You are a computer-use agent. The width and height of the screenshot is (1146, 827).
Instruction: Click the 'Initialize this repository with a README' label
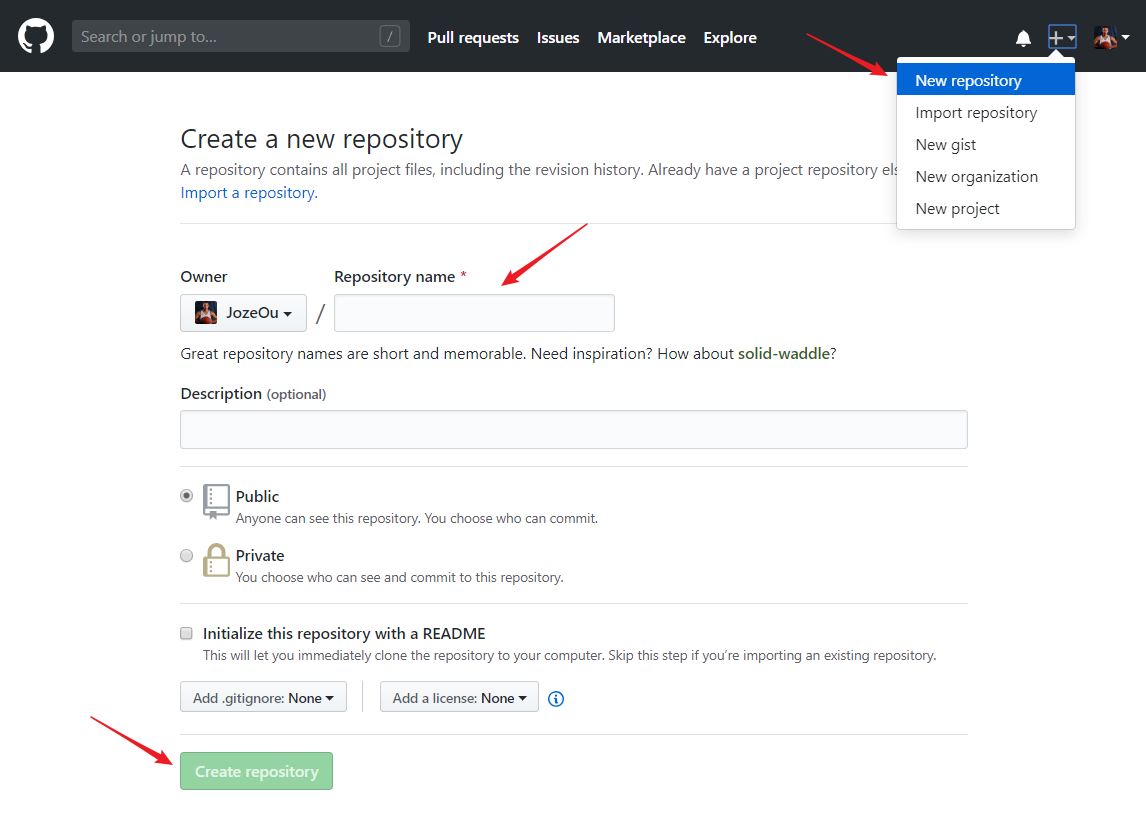tap(344, 633)
